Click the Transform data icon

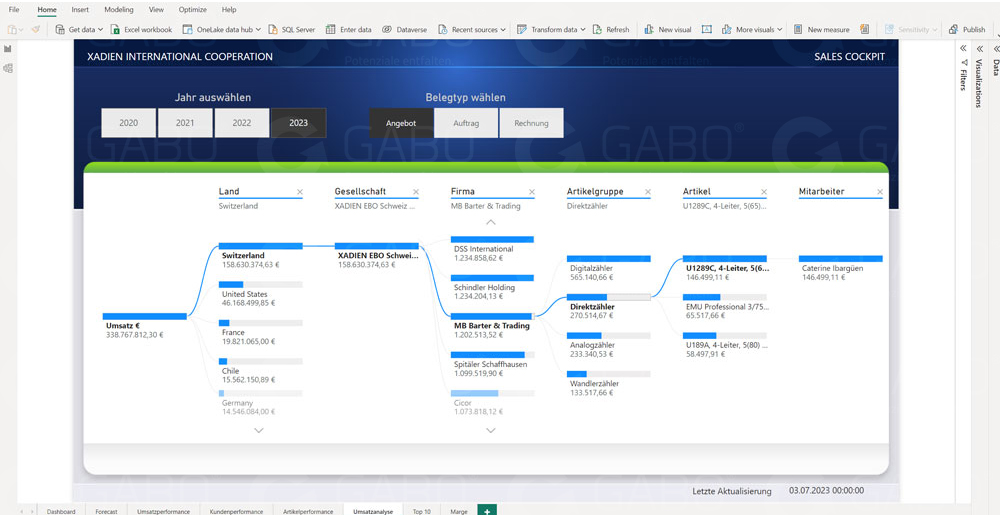pos(522,29)
